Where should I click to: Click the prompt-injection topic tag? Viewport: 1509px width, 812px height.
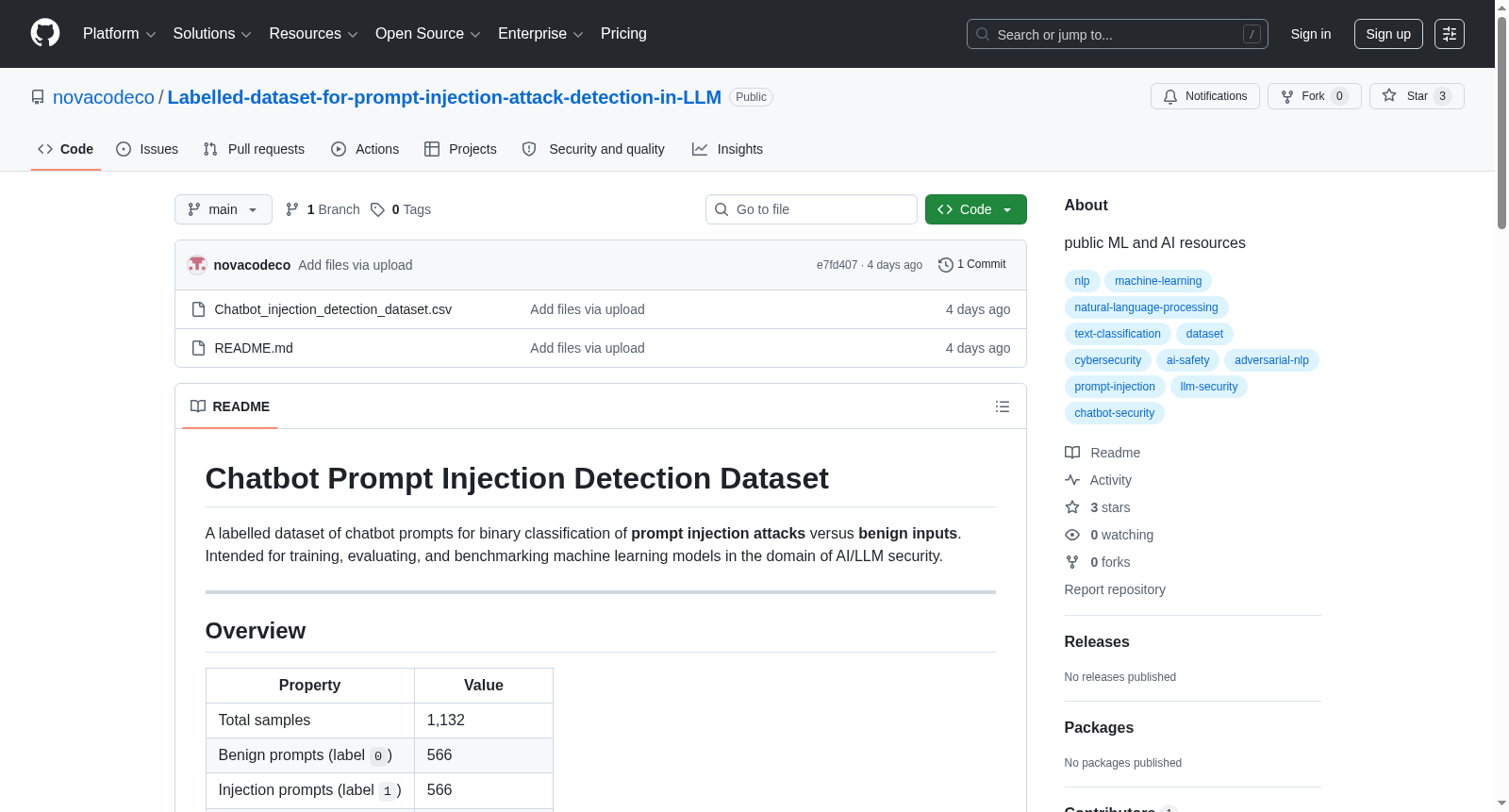click(x=1115, y=387)
